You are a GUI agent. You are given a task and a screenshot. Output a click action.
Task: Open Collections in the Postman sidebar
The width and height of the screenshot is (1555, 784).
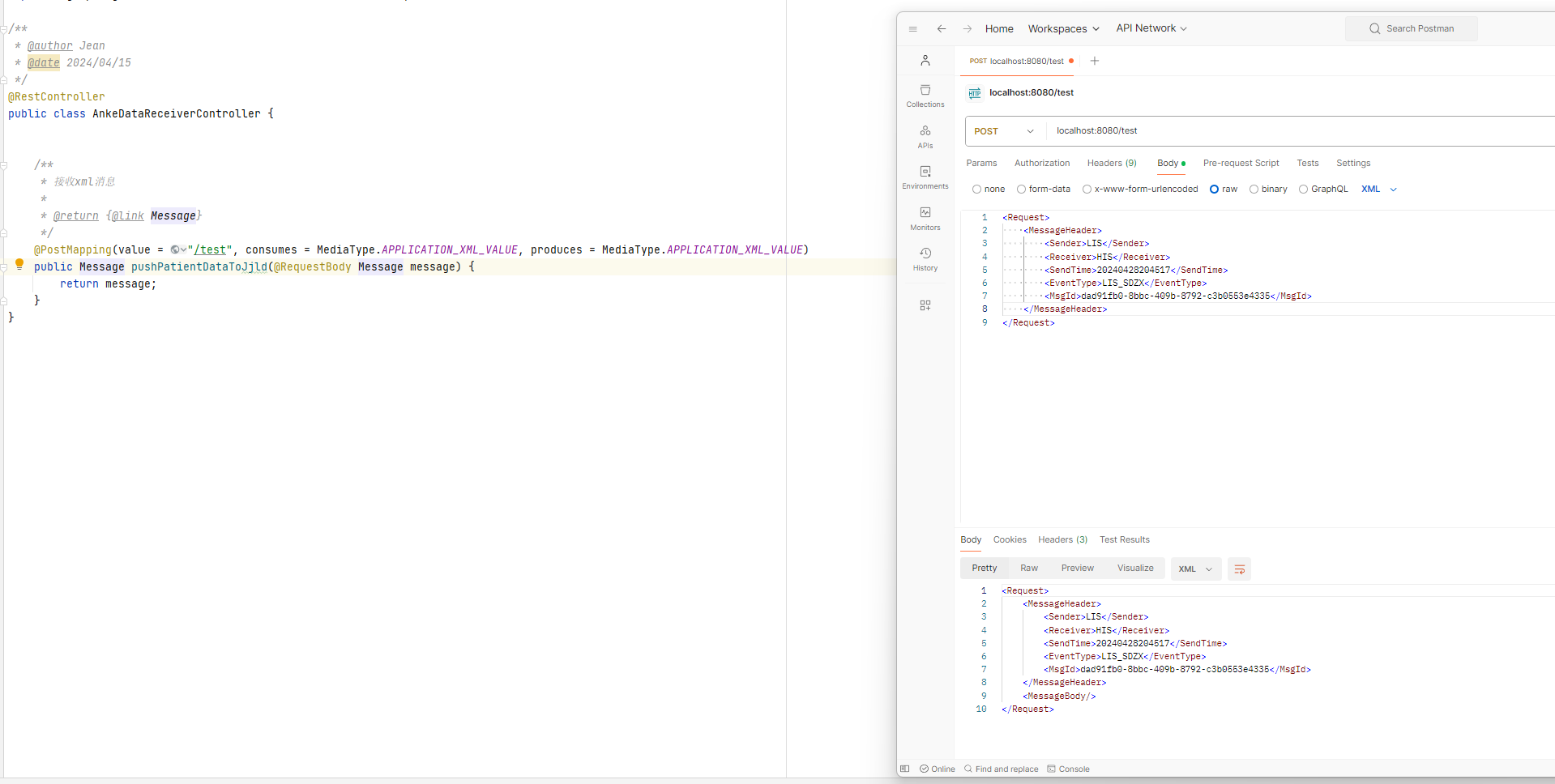[925, 96]
